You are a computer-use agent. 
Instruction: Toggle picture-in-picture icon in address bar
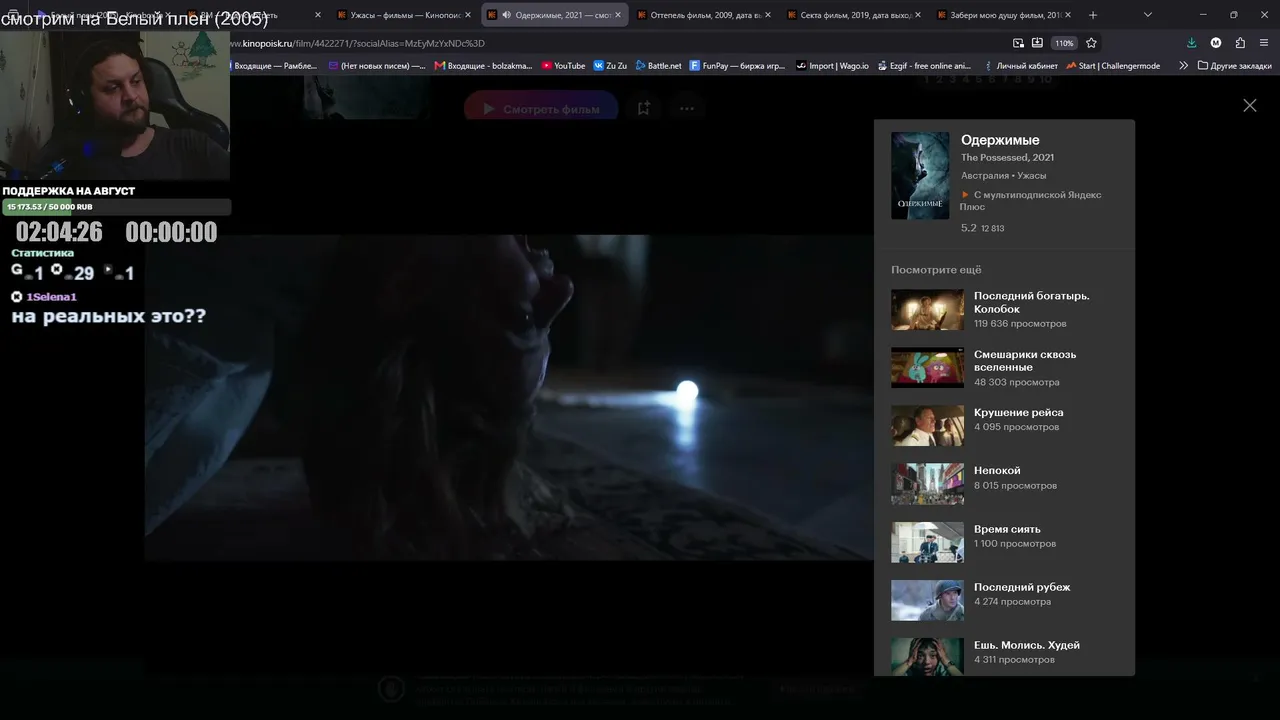click(1018, 43)
